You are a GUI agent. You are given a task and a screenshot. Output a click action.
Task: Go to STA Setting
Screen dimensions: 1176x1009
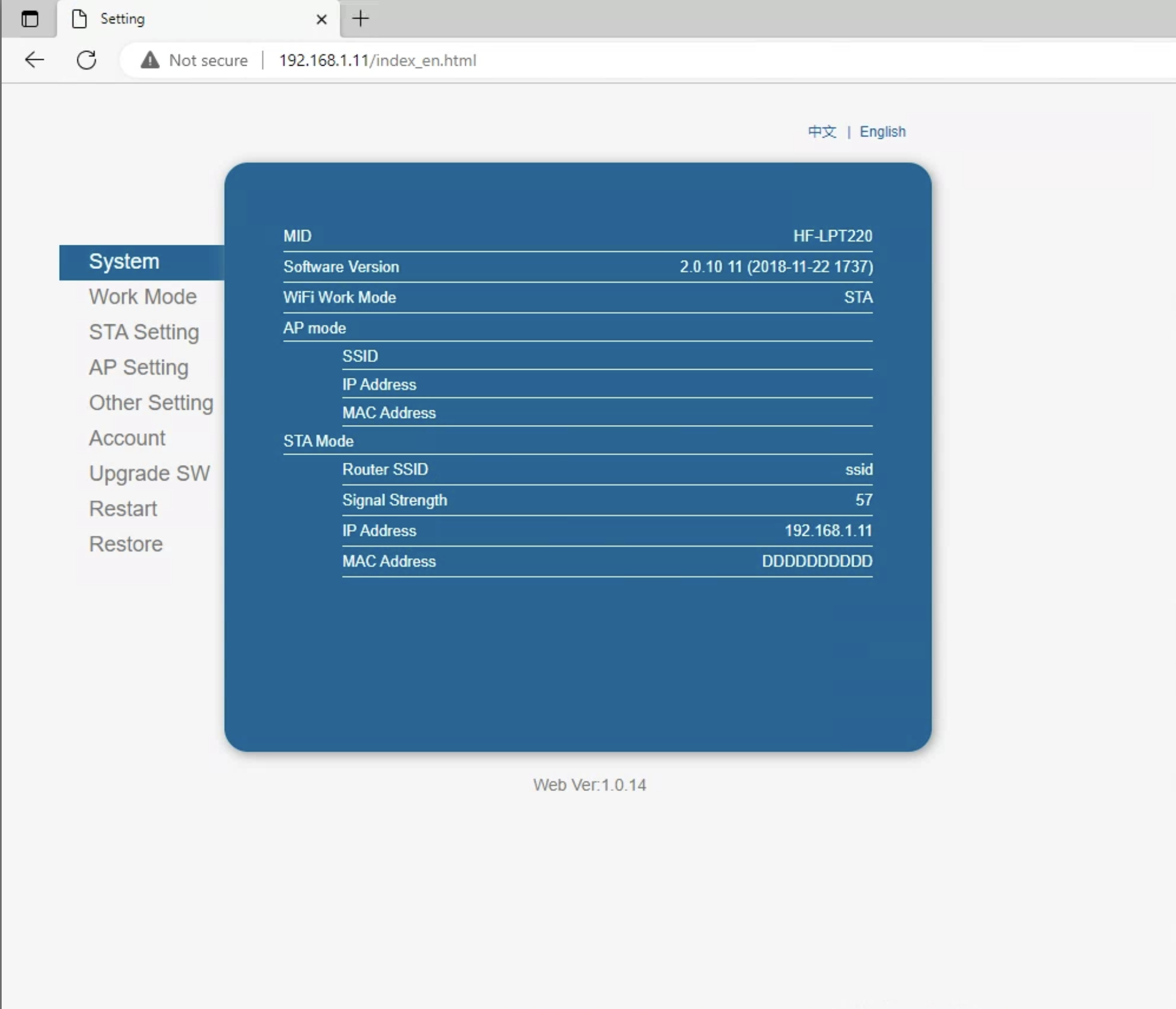[144, 332]
